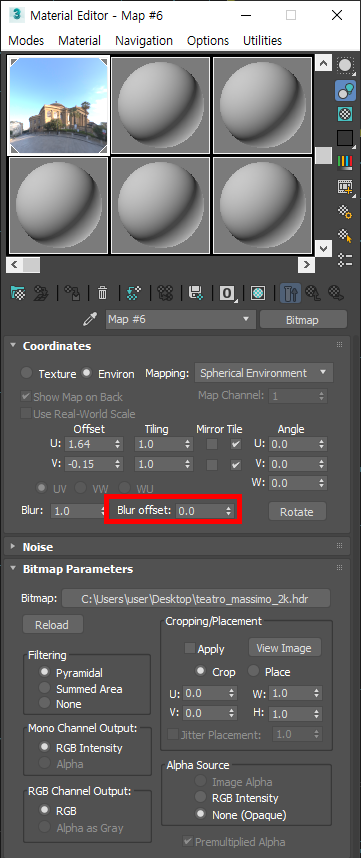Click the Cropping W spinner arrows
This screenshot has width=361, height=858.
(x=316, y=693)
